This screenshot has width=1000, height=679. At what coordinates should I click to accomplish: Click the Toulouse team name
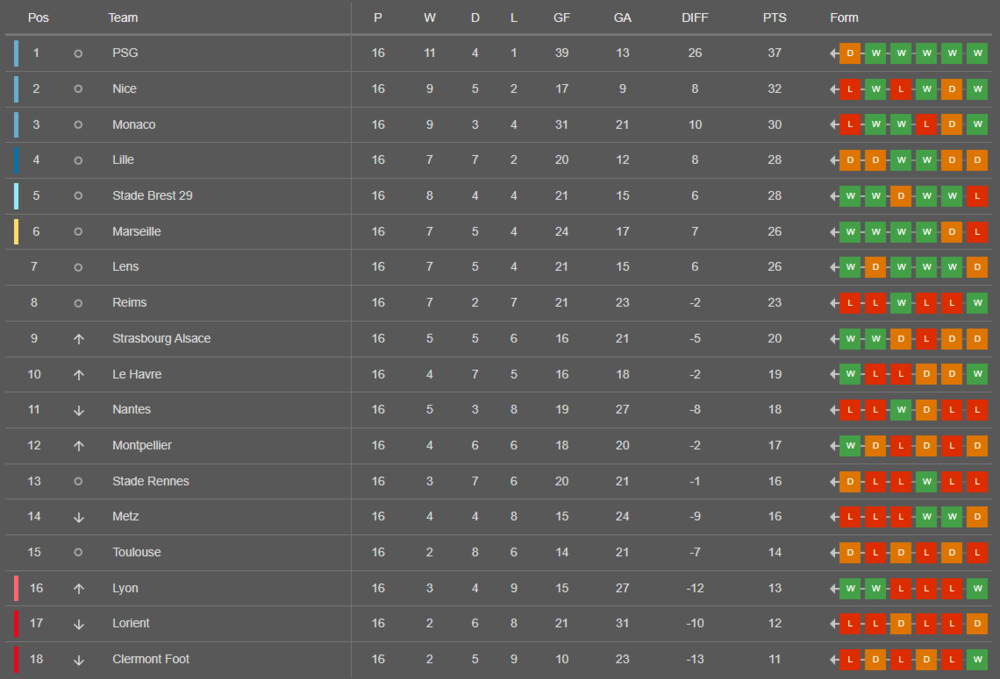[x=137, y=553]
